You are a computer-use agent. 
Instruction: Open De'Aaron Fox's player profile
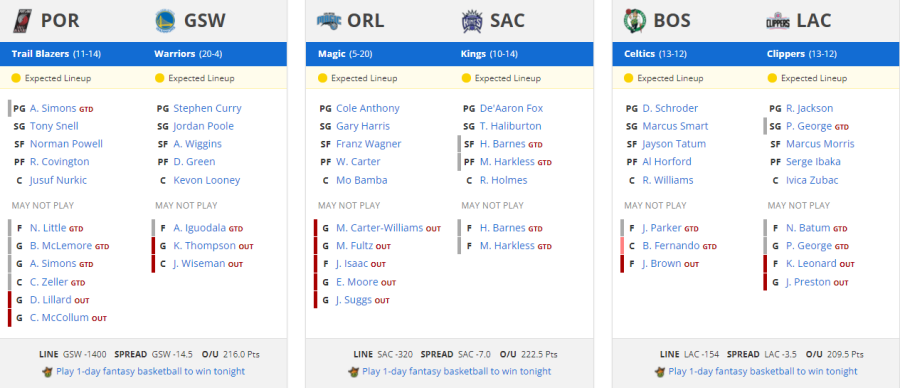(511, 108)
